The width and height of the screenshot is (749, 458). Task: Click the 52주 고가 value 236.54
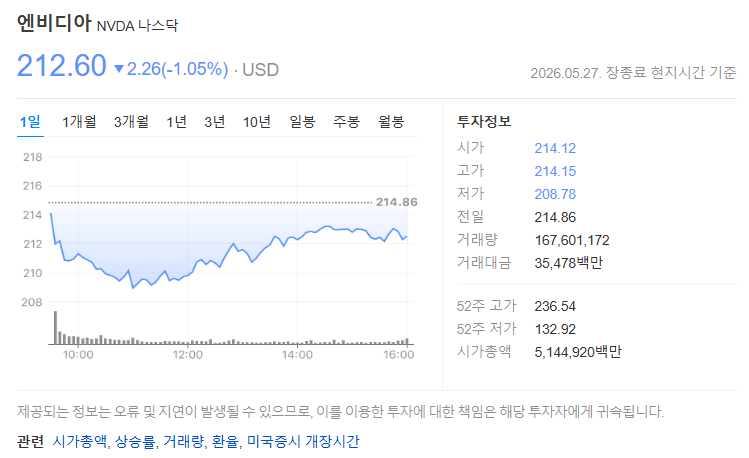(555, 306)
